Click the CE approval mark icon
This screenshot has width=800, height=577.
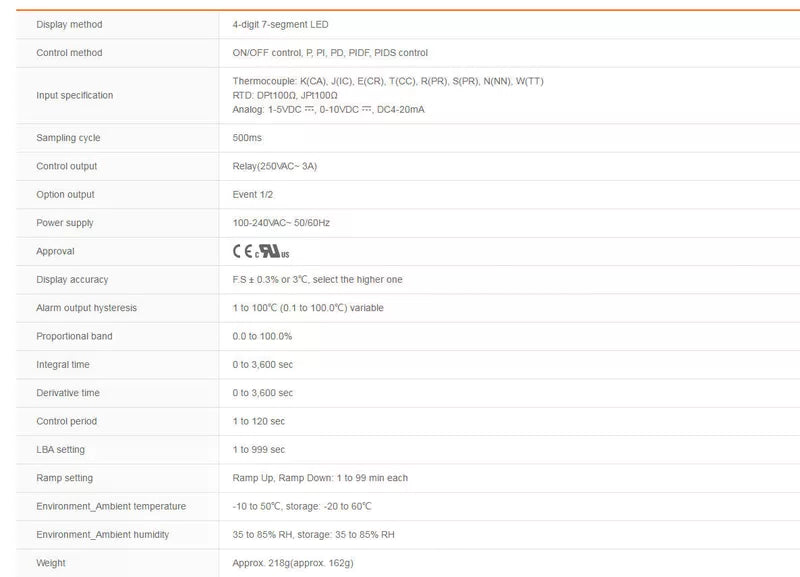[242, 252]
